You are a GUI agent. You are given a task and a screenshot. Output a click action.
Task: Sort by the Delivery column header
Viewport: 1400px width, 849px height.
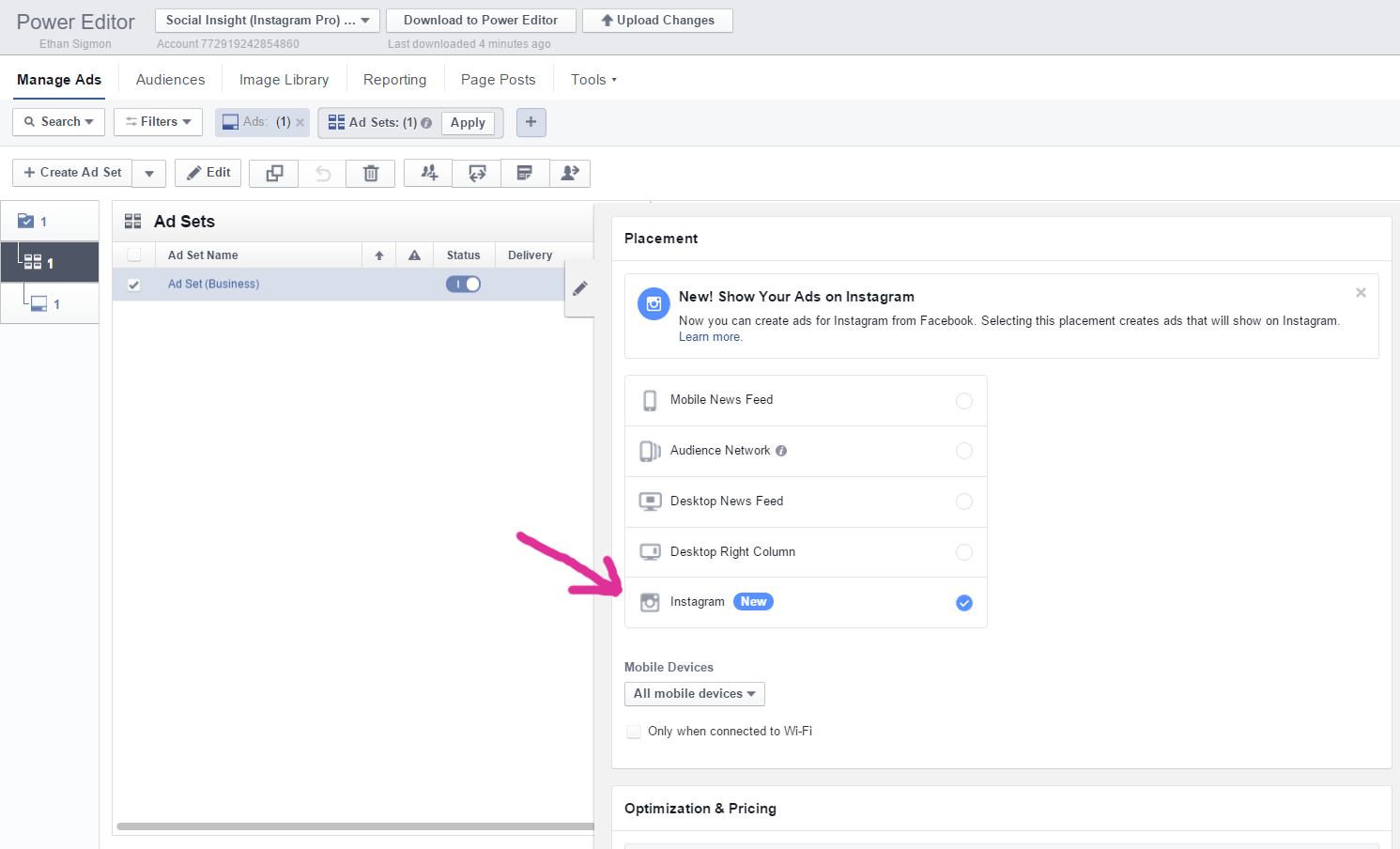[x=530, y=255]
